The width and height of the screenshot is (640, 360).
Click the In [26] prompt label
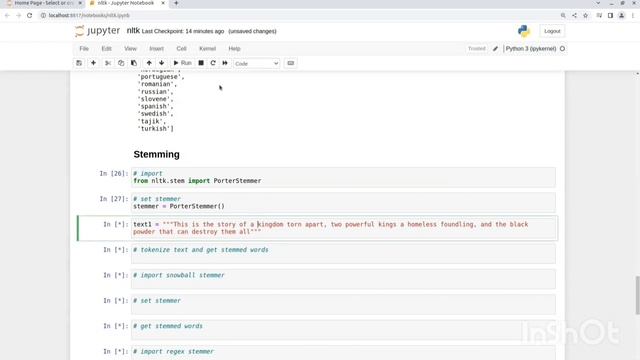[x=113, y=173]
